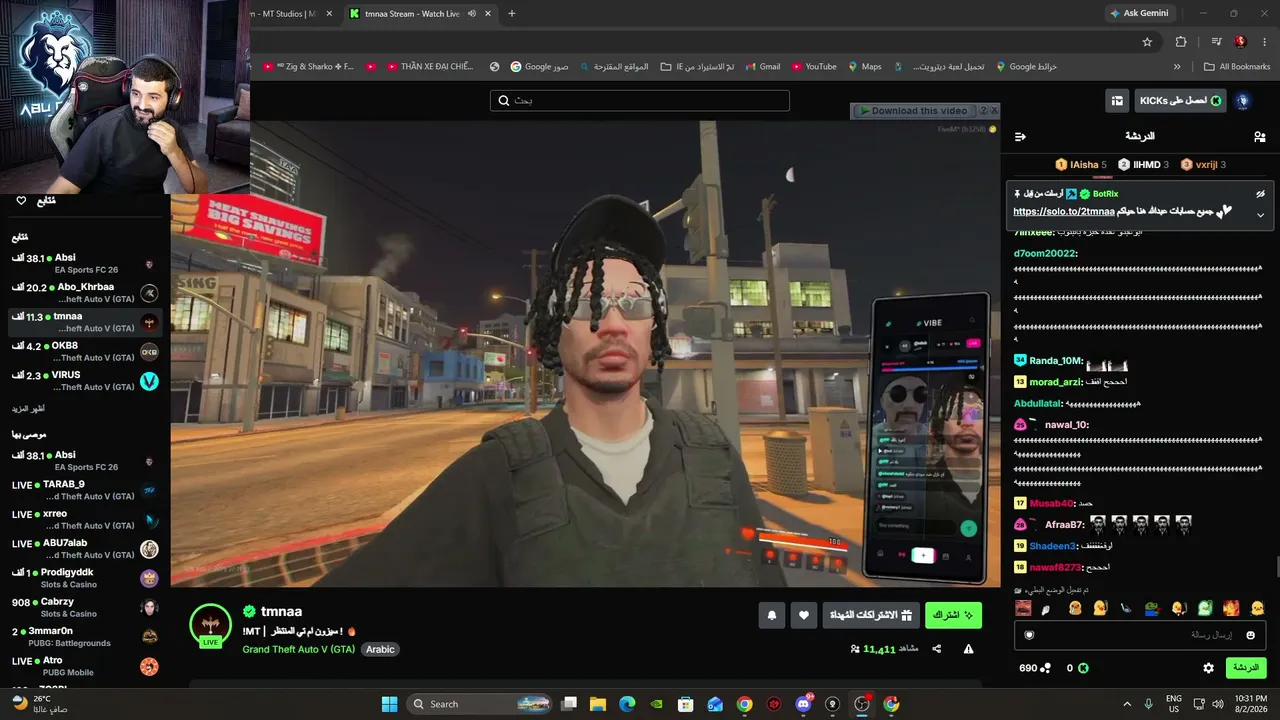The width and height of the screenshot is (1280, 720).
Task: Follow the channel with heart button
Action: coord(803,615)
